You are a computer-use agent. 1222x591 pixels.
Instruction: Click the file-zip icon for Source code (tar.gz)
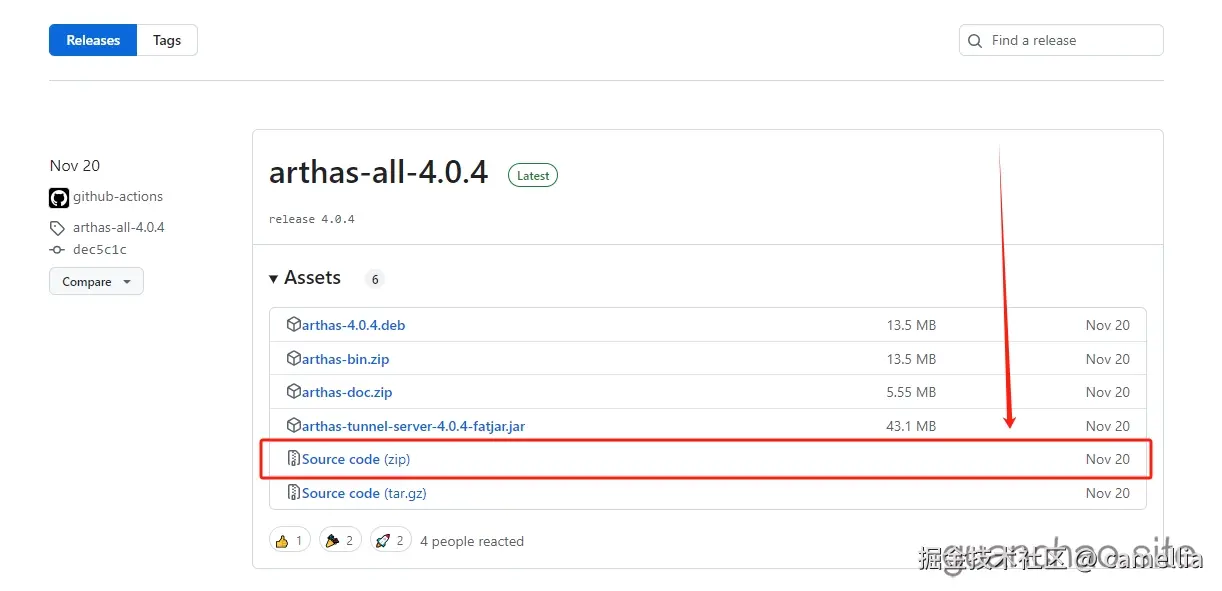[x=294, y=492]
